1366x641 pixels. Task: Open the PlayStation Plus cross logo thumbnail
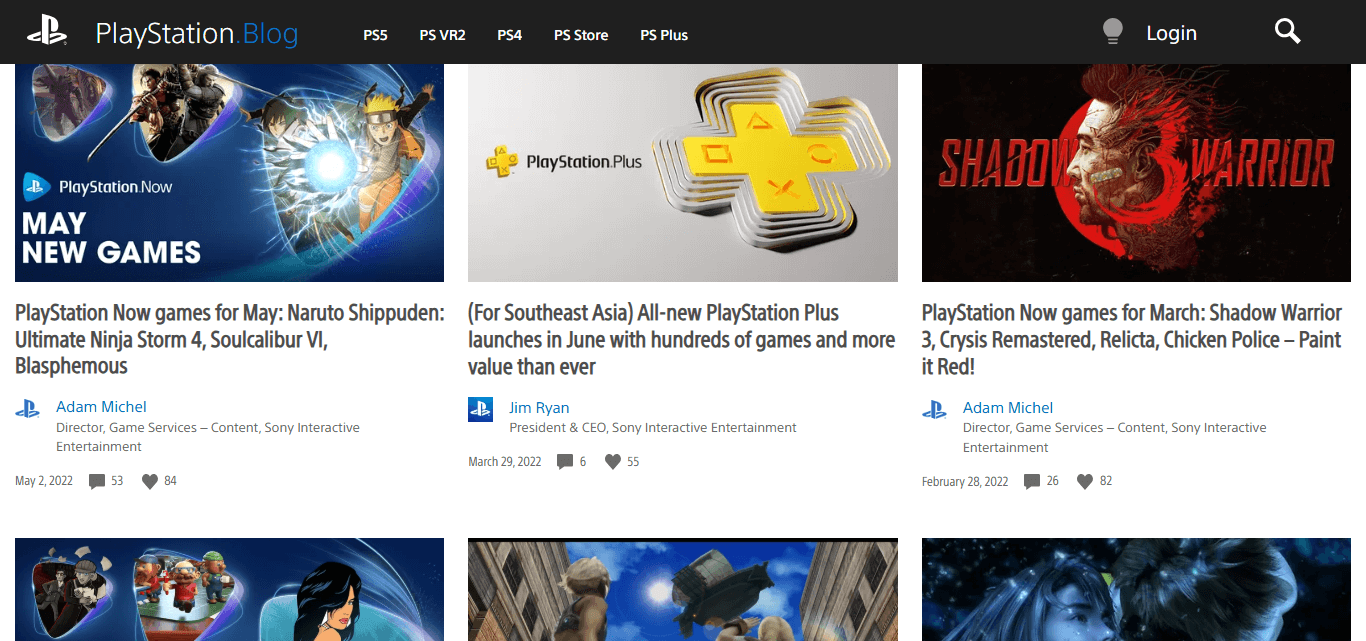683,173
